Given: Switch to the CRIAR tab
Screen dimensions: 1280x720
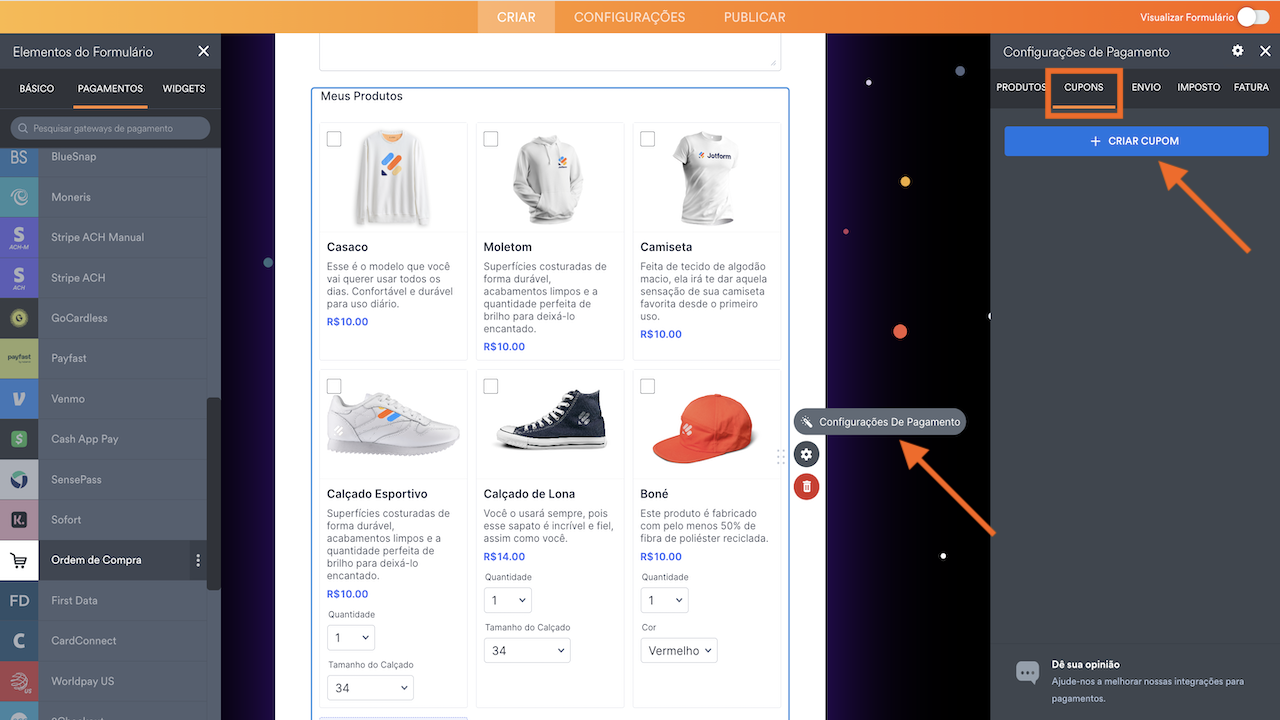Looking at the screenshot, I should [516, 17].
